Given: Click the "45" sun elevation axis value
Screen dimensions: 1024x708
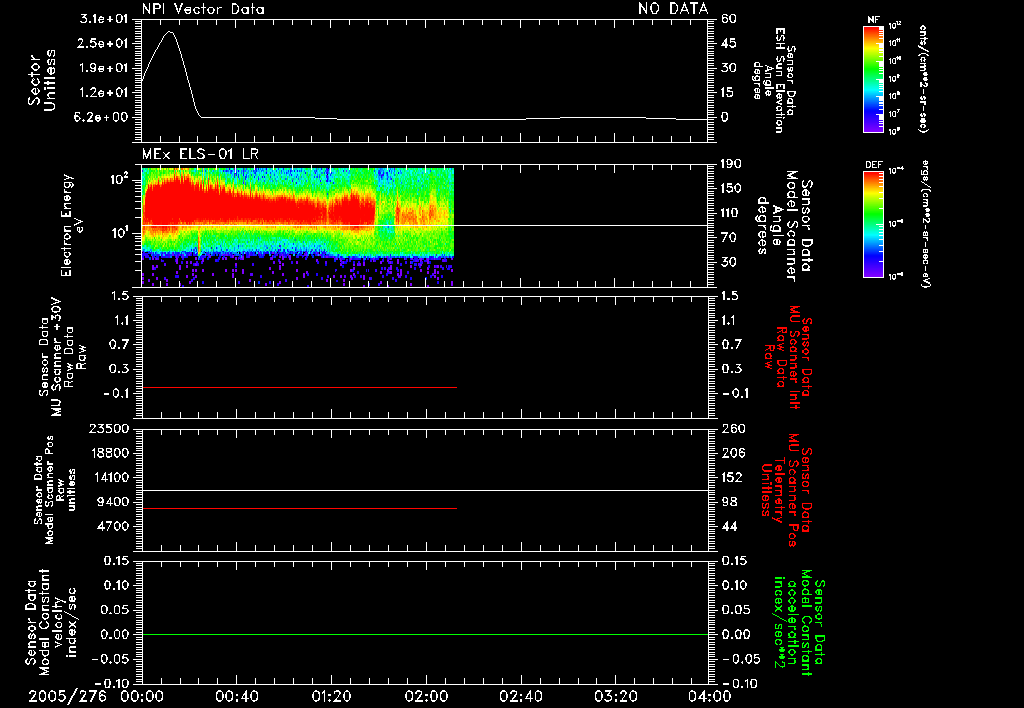Looking at the screenshot, I should point(729,43).
